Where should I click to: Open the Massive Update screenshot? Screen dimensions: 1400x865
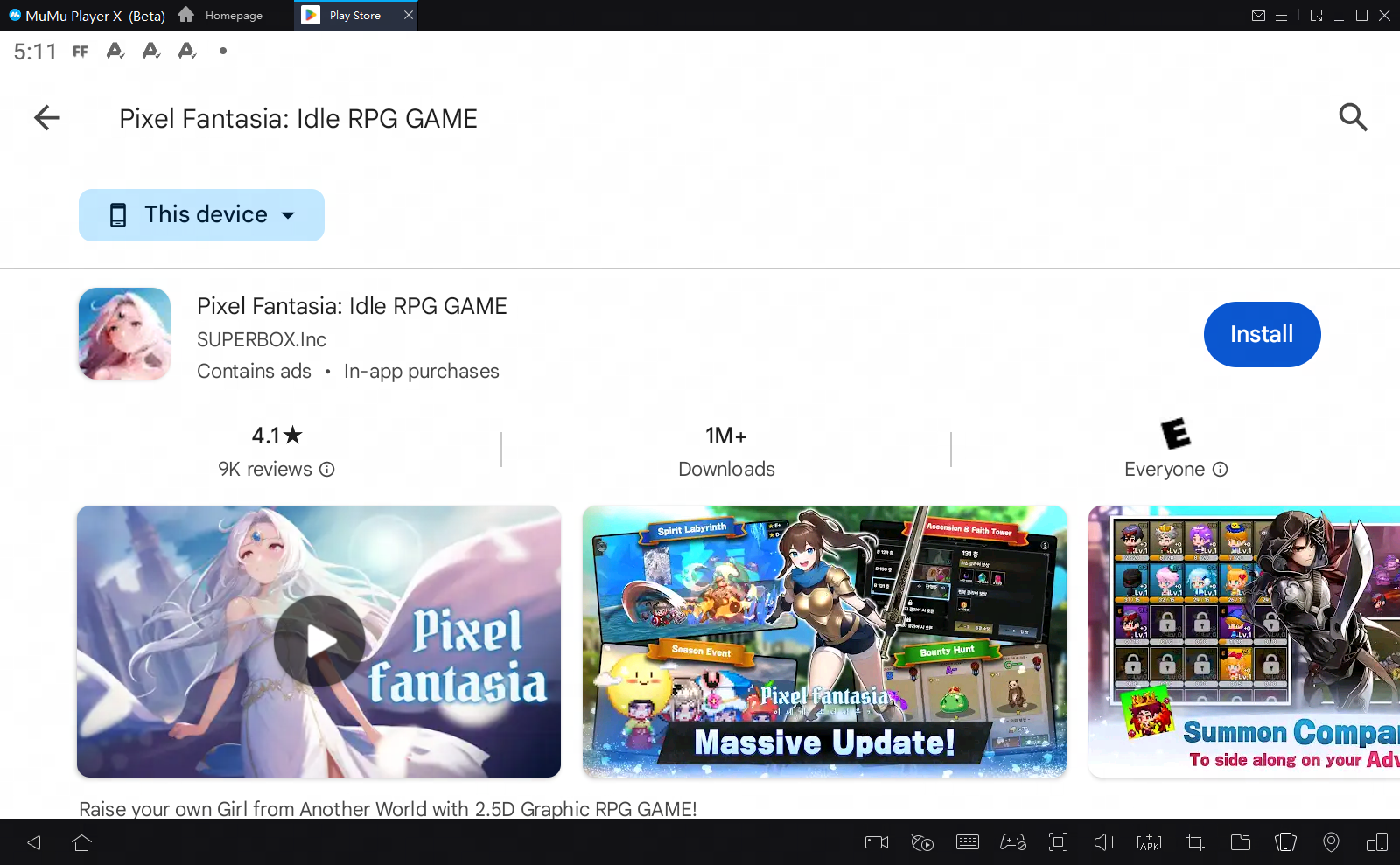[824, 641]
